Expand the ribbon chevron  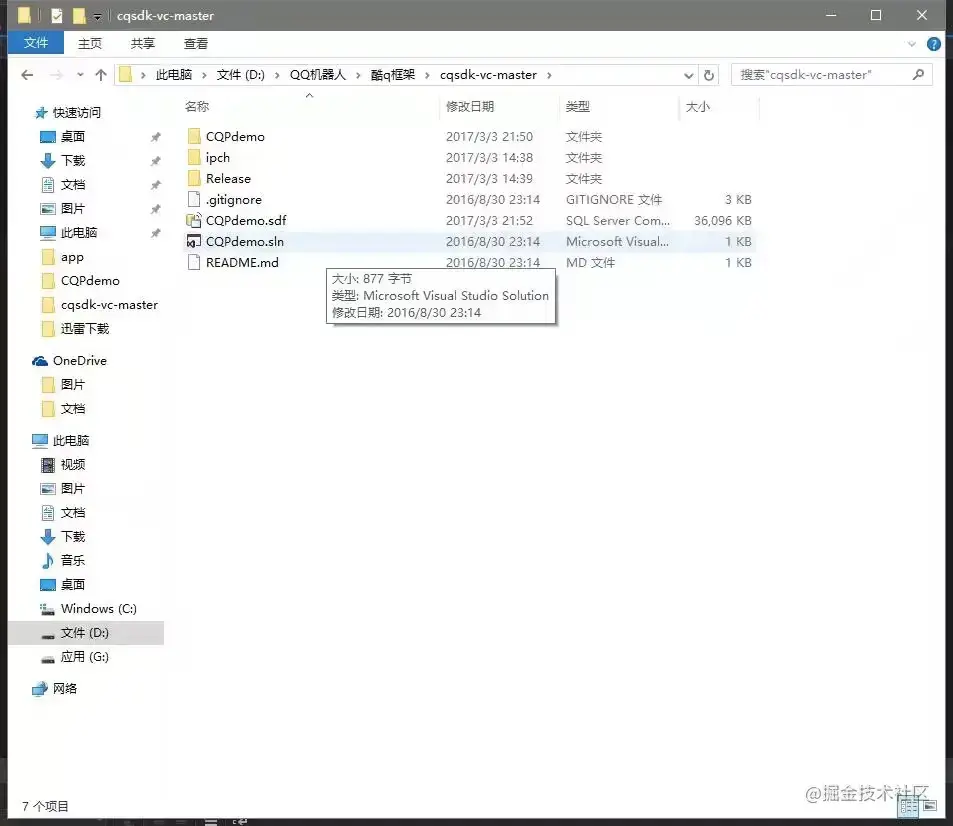[x=911, y=44]
